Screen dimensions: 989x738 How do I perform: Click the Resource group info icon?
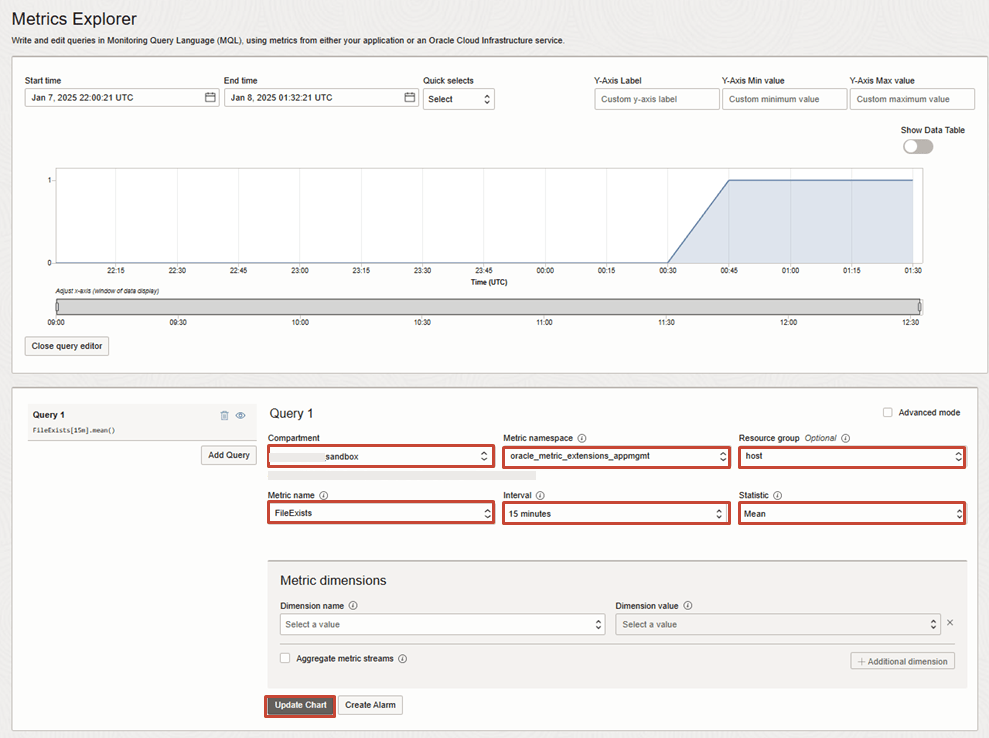(x=846, y=438)
